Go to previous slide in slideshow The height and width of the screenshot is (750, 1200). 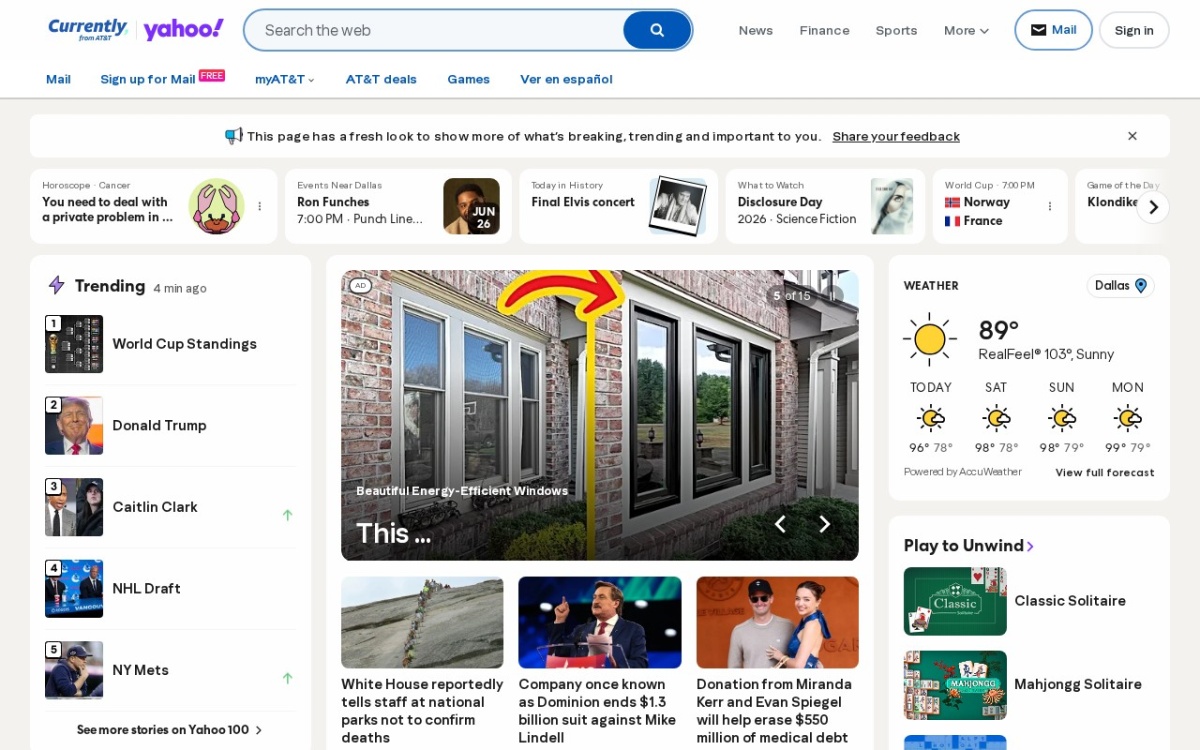(780, 524)
